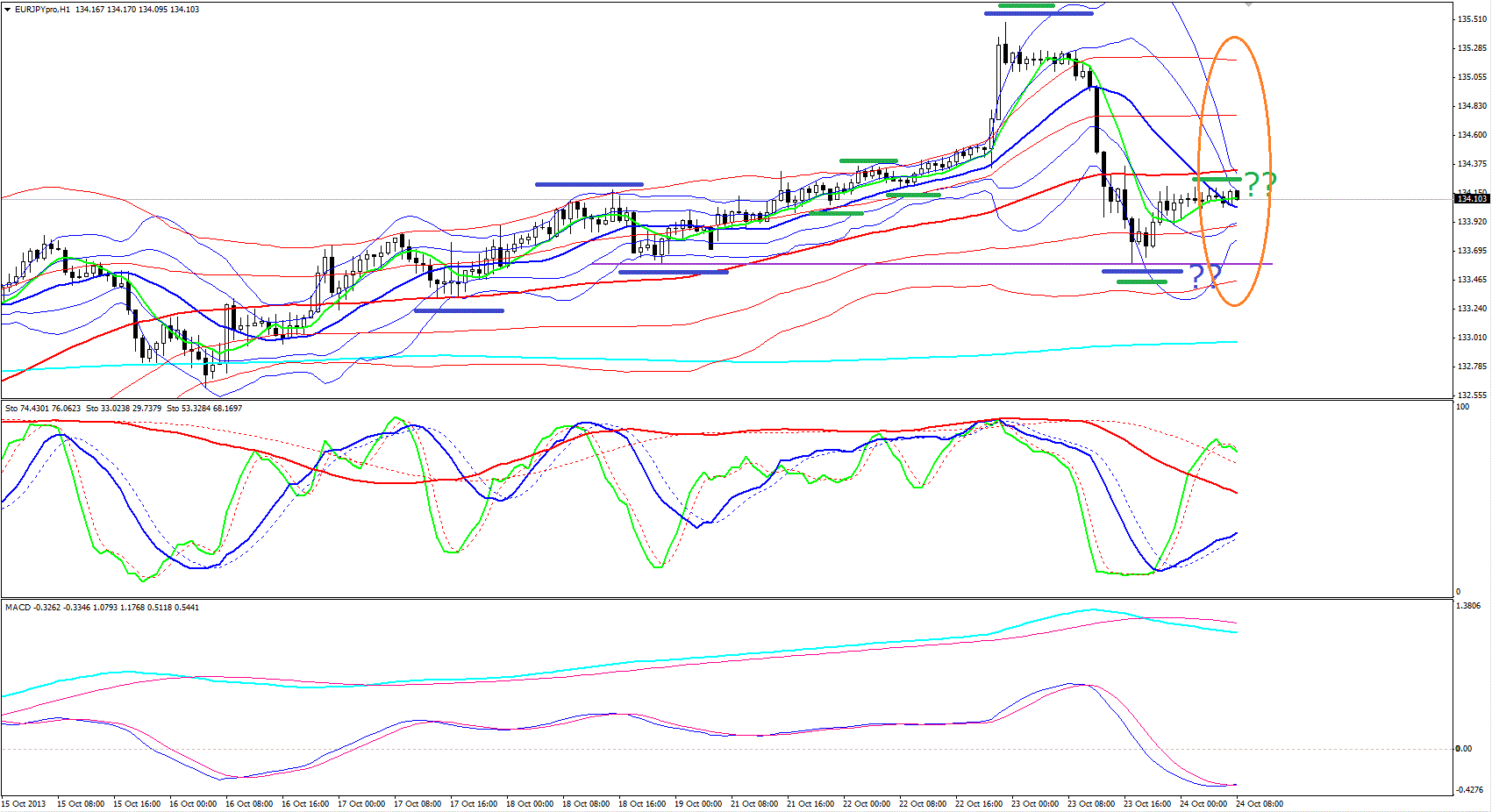
Task: Click the 132.555 price axis label
Action: click(1472, 395)
